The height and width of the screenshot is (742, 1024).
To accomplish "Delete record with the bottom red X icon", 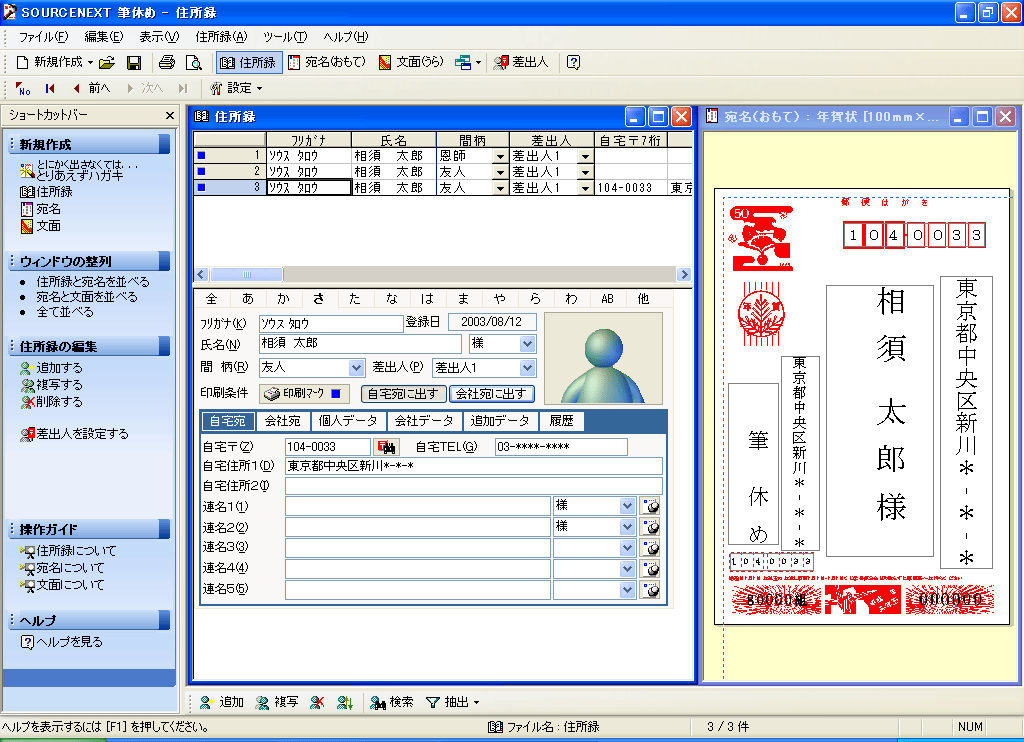I will [x=317, y=702].
